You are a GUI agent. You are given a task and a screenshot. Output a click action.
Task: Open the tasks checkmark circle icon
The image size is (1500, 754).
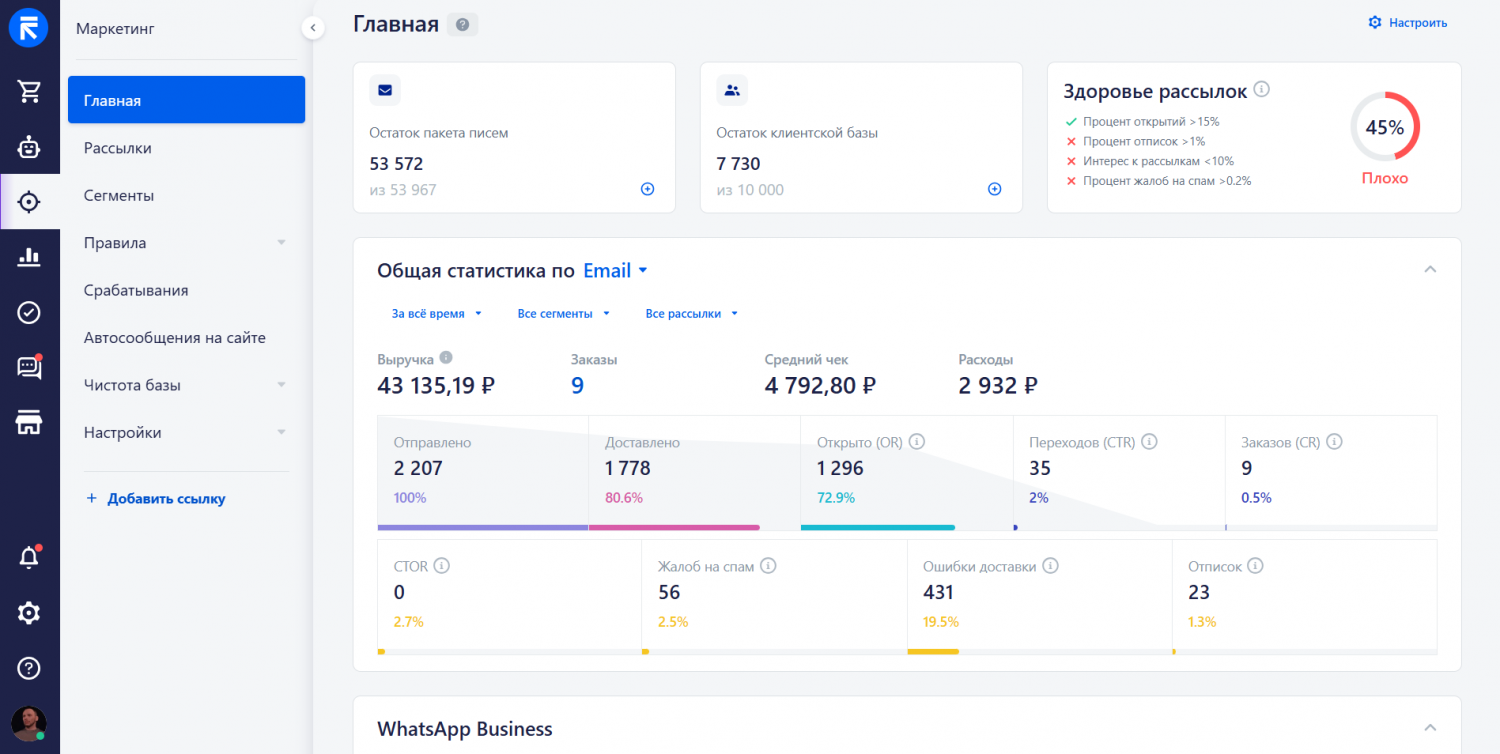pos(29,313)
